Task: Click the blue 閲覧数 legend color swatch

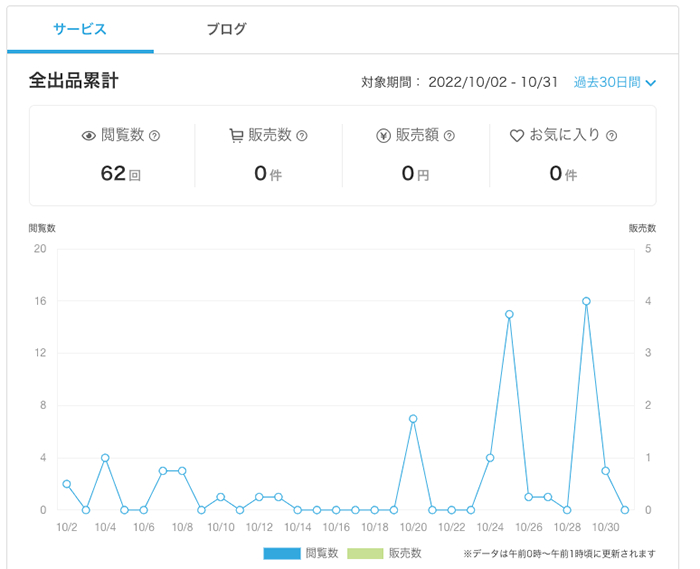Action: click(281, 552)
